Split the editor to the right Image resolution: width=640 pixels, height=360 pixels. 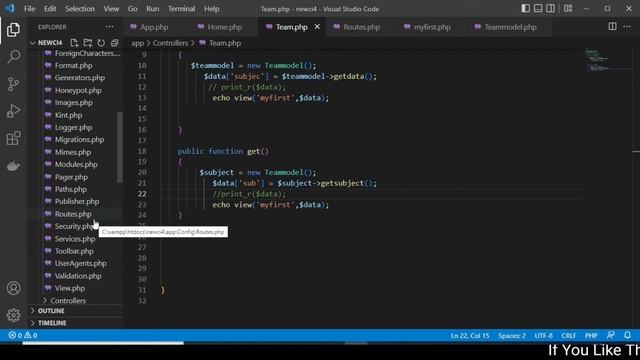[612, 27]
